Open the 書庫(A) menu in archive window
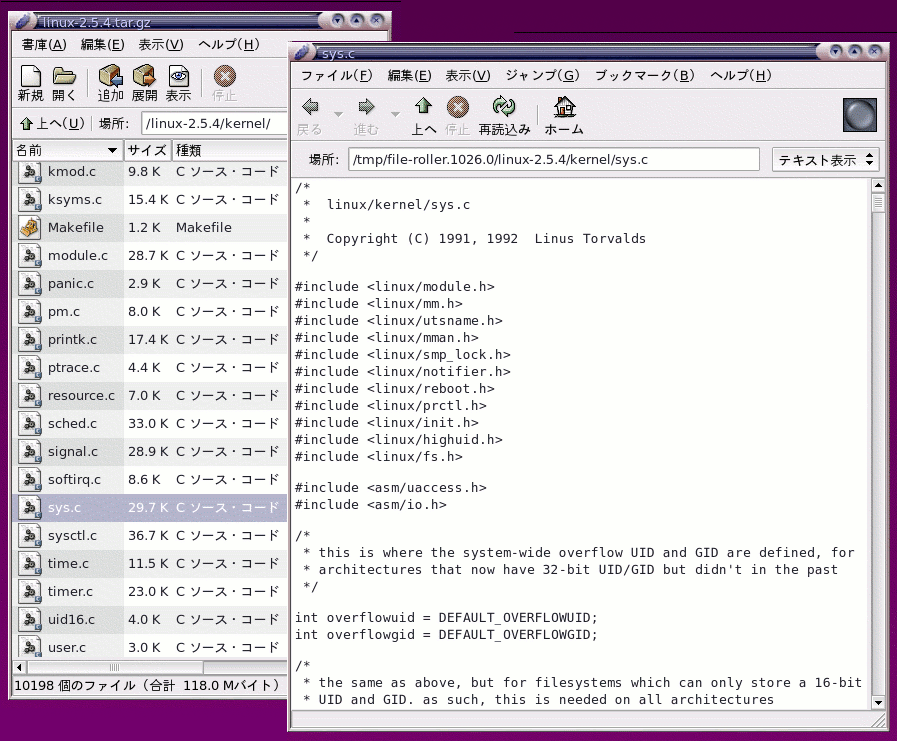Screen dimensions: 897x741 click(x=43, y=44)
